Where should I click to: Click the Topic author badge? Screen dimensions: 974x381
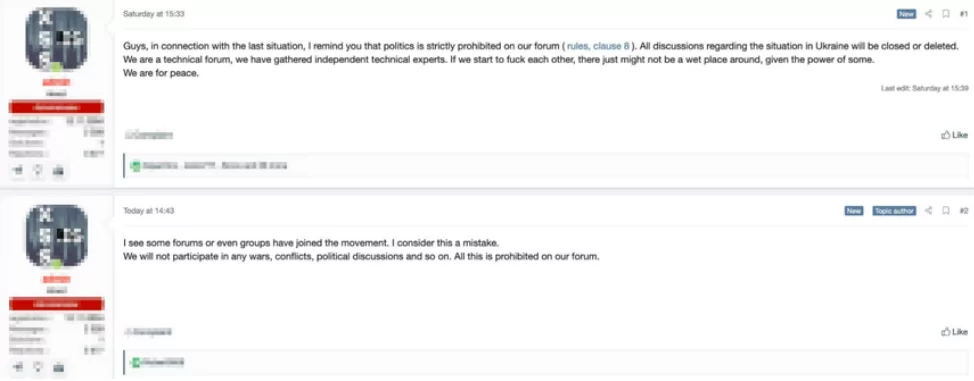point(894,211)
